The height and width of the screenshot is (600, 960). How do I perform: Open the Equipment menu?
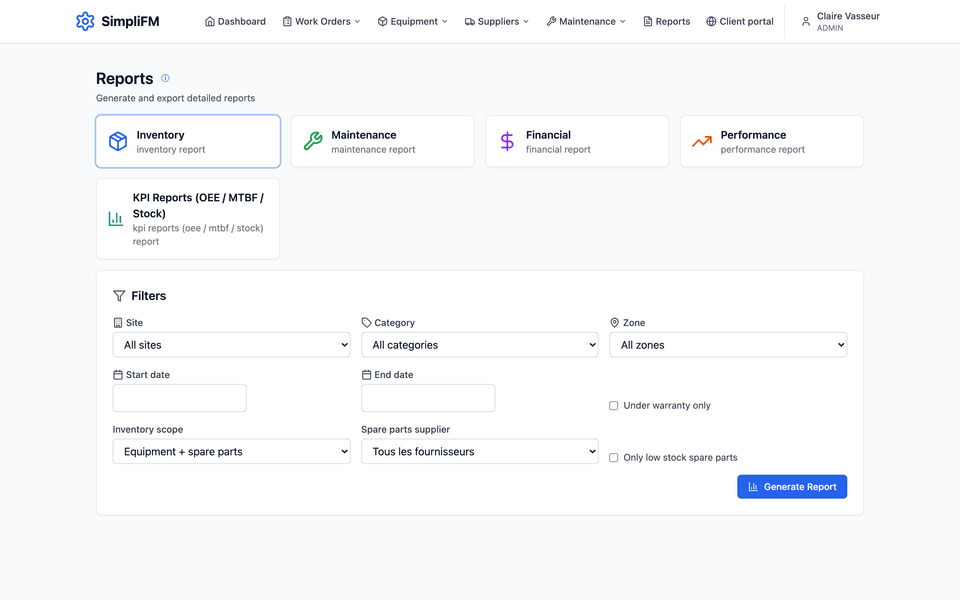pos(413,21)
